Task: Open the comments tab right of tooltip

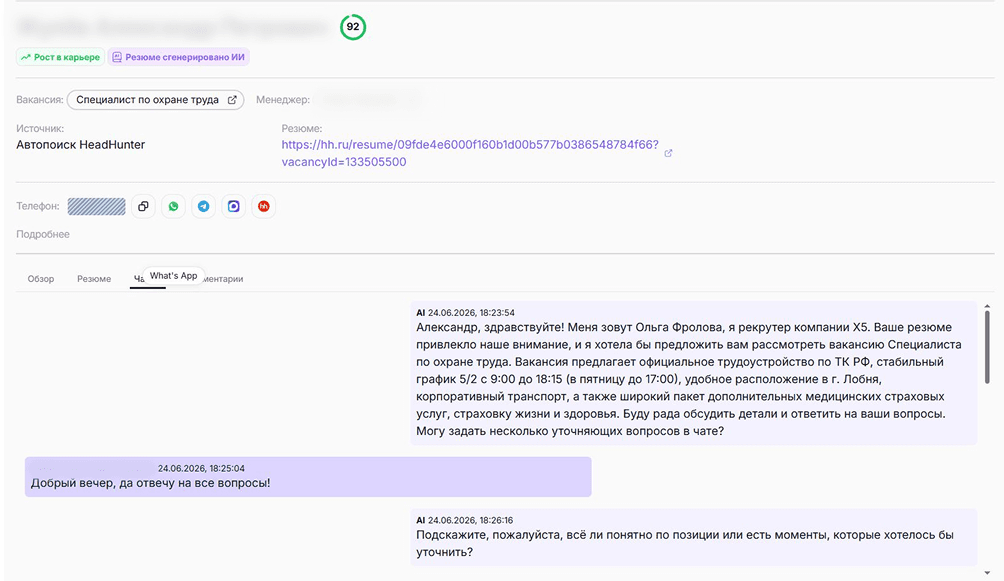Action: tap(223, 279)
